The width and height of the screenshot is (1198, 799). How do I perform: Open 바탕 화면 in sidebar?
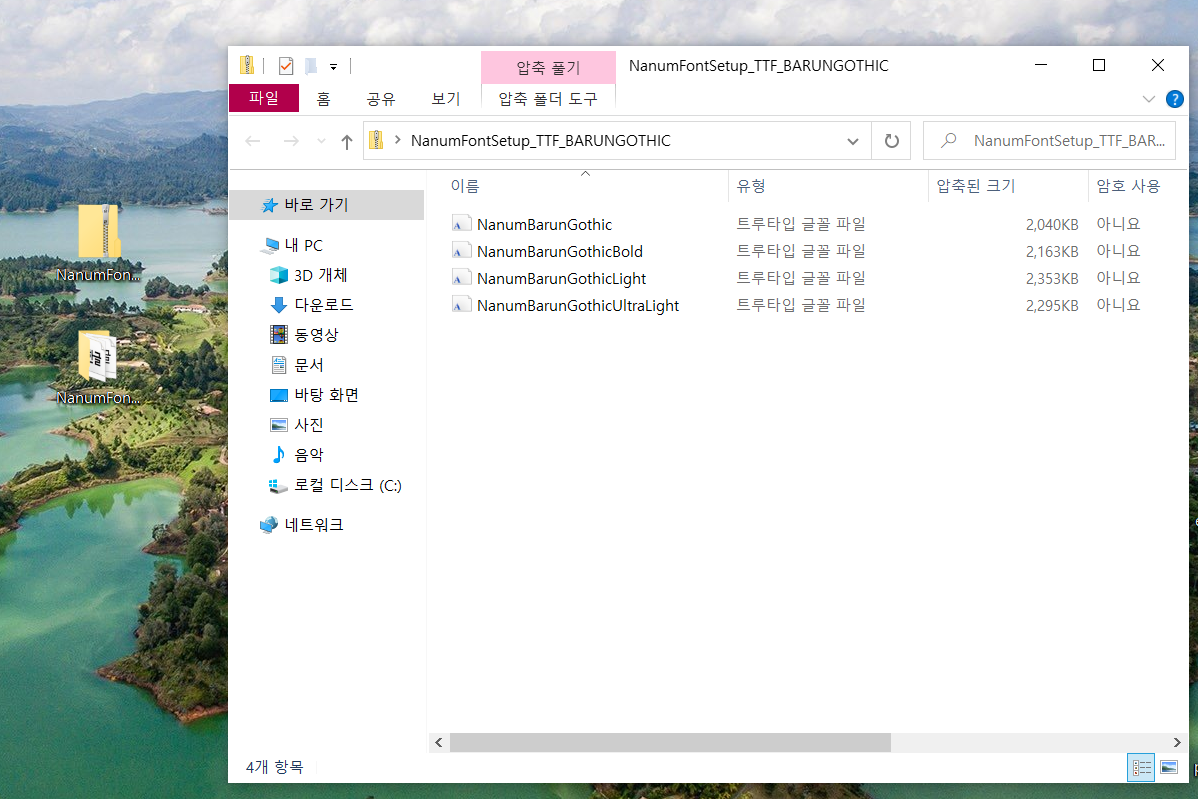tap(326, 395)
